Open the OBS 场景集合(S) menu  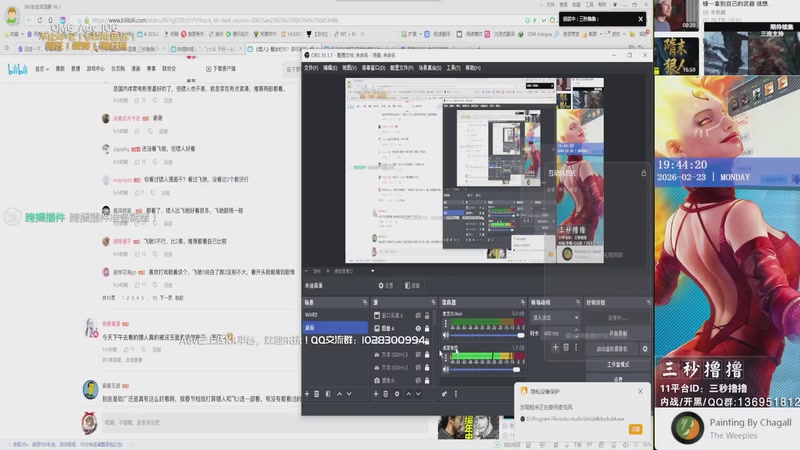pyautogui.click(x=430, y=68)
